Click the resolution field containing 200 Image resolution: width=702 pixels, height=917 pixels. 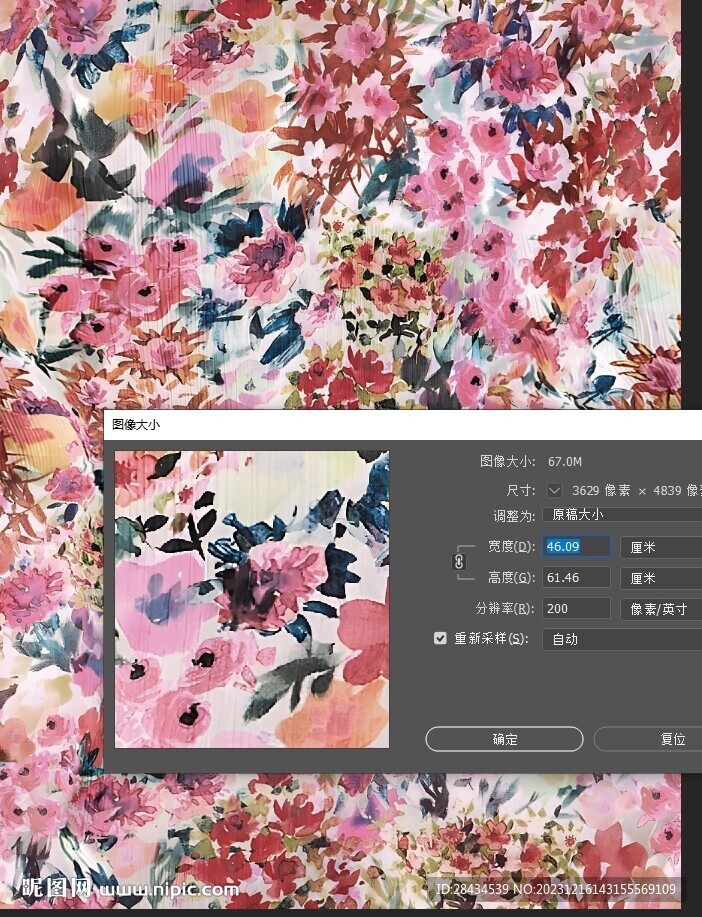(576, 608)
